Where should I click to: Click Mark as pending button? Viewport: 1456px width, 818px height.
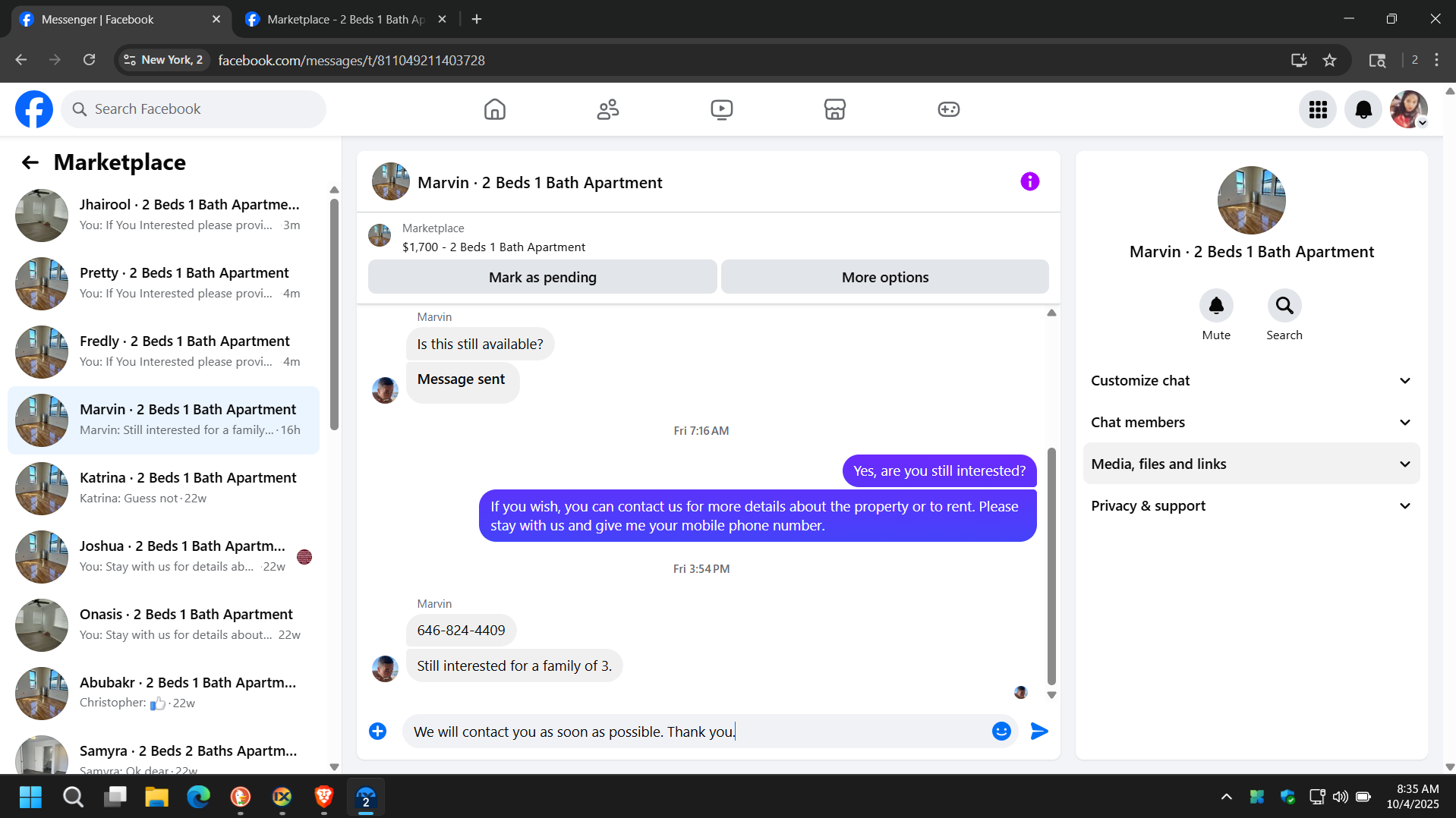542,277
